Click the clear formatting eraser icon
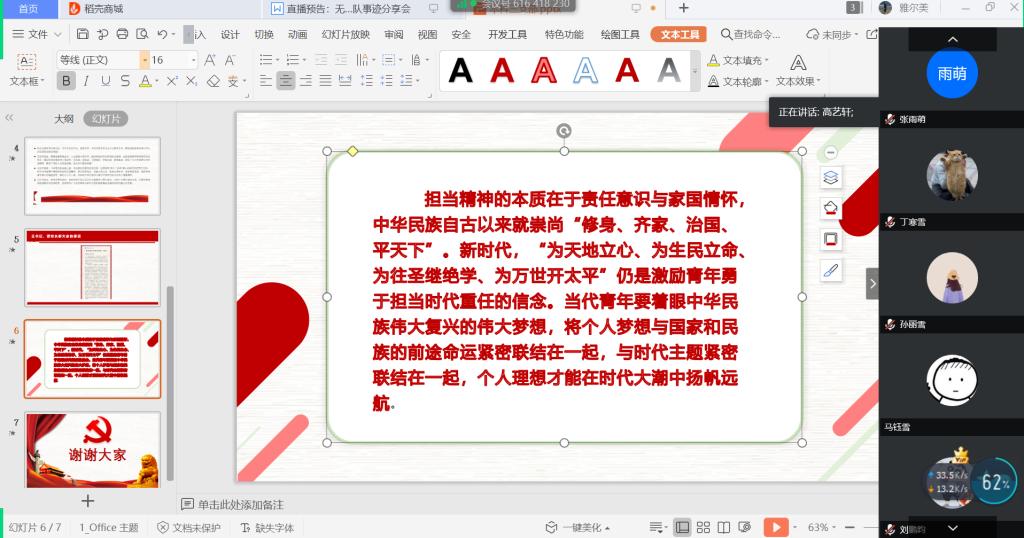The image size is (1024, 538). tap(211, 81)
